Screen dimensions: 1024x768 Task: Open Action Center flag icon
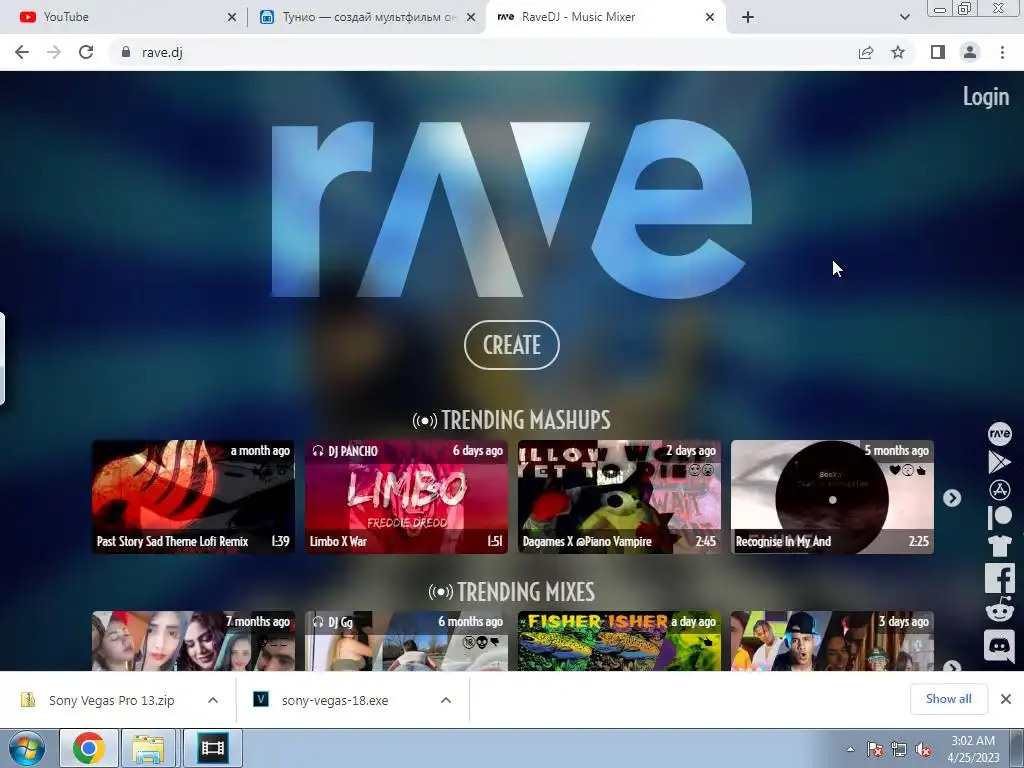coord(875,749)
